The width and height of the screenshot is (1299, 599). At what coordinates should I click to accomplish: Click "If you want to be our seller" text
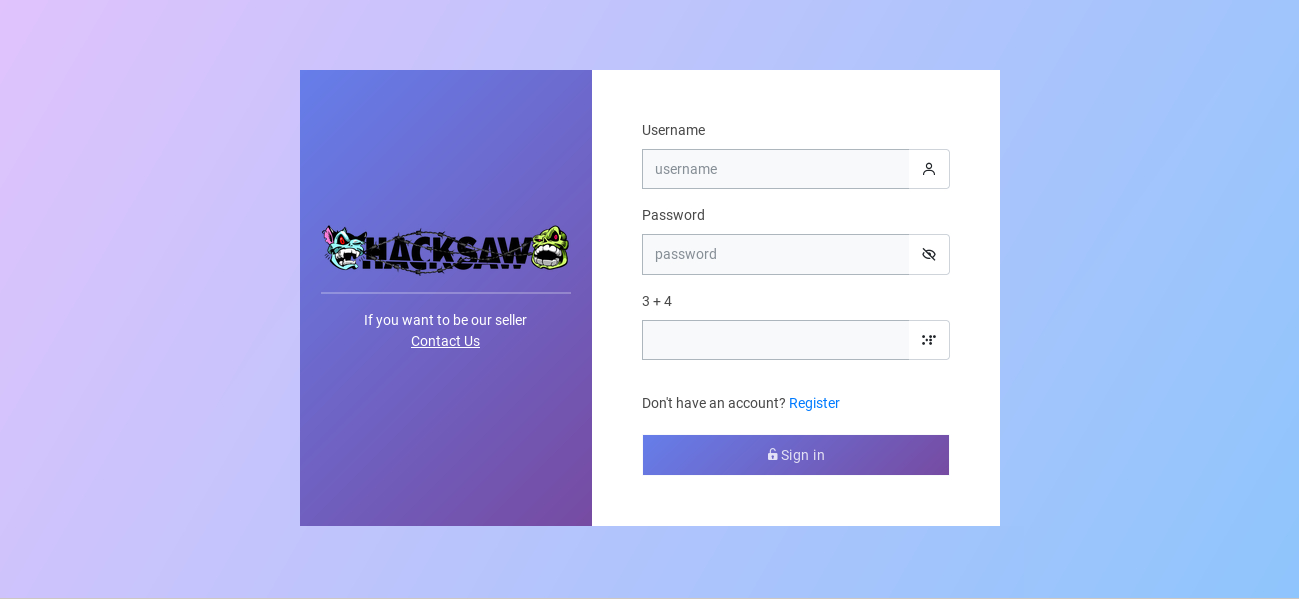[x=445, y=320]
